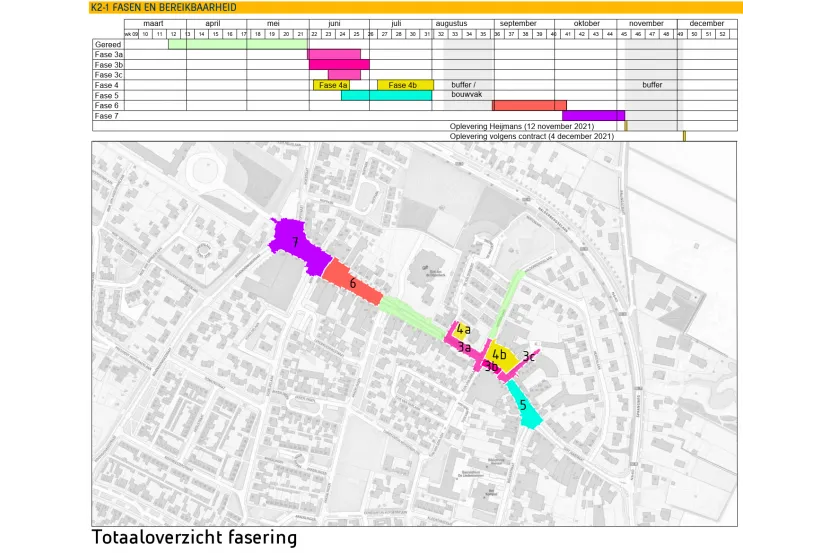Select the yellow 4b zone on the map

(500, 355)
